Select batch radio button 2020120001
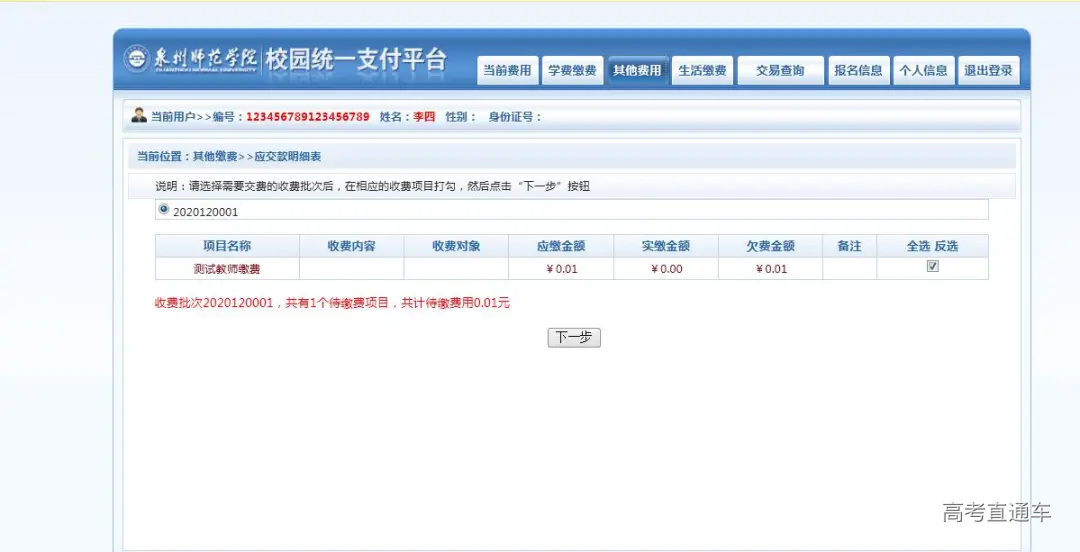This screenshot has width=1080, height=552. tap(163, 209)
